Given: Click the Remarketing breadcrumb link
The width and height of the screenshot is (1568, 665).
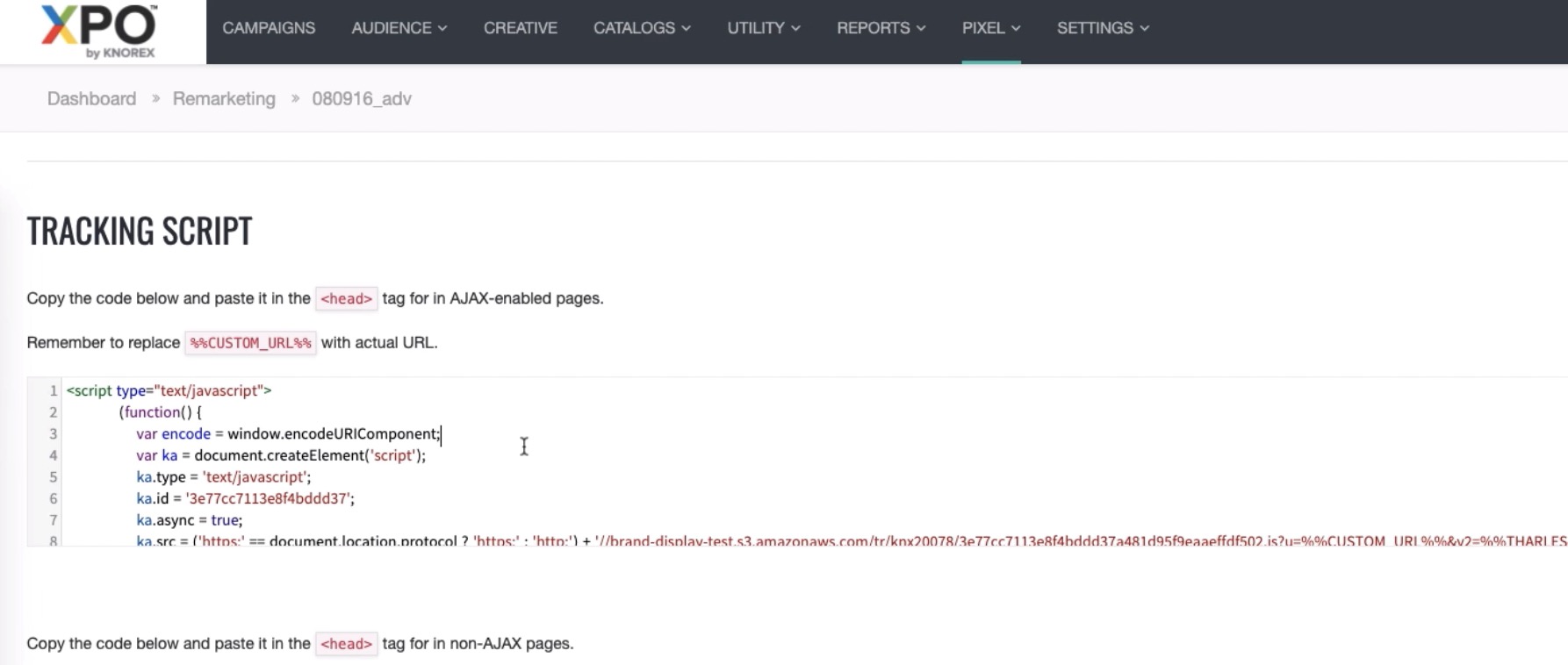Looking at the screenshot, I should pyautogui.click(x=224, y=99).
